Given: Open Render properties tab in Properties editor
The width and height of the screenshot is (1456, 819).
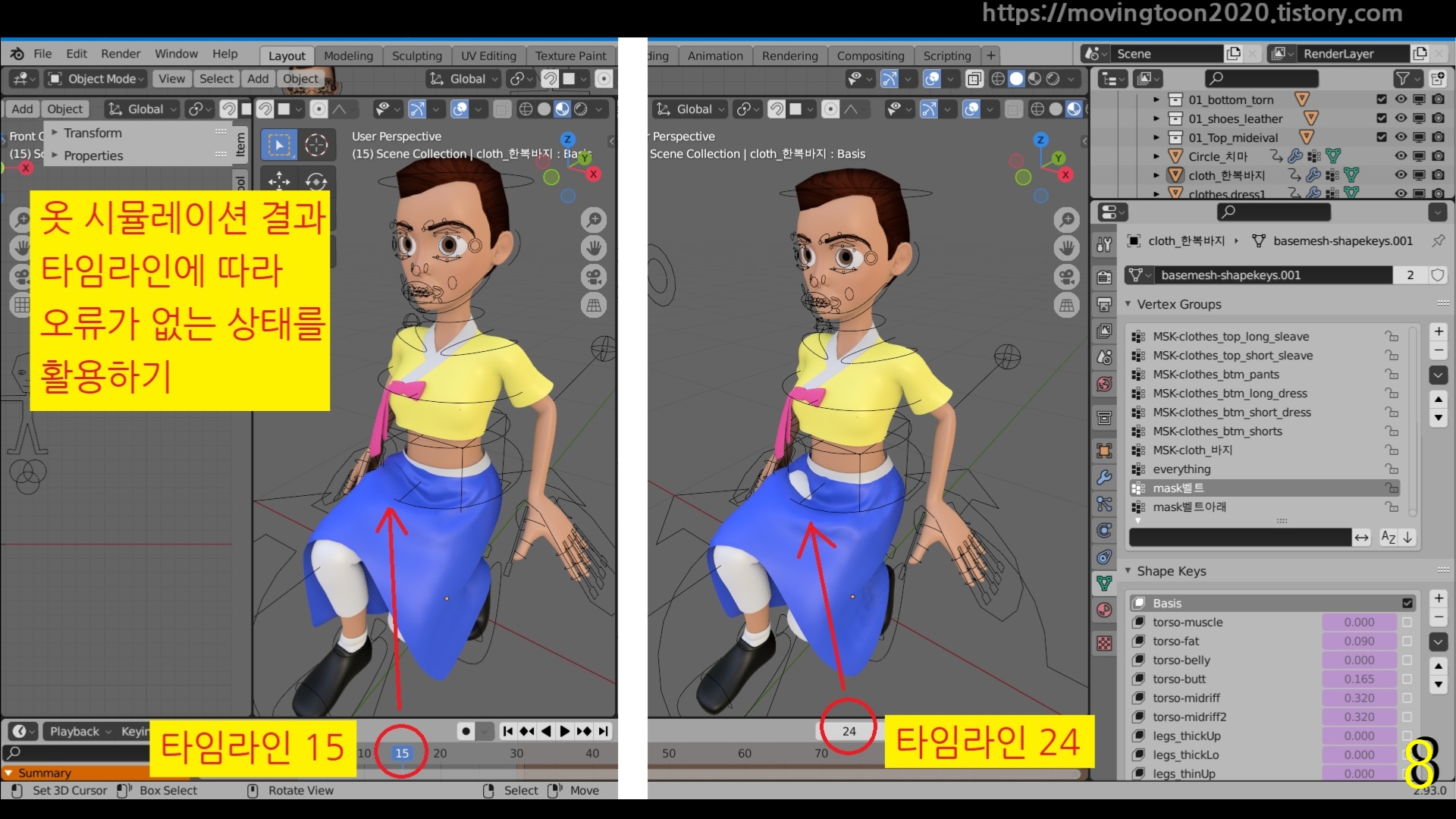Looking at the screenshot, I should (1104, 278).
